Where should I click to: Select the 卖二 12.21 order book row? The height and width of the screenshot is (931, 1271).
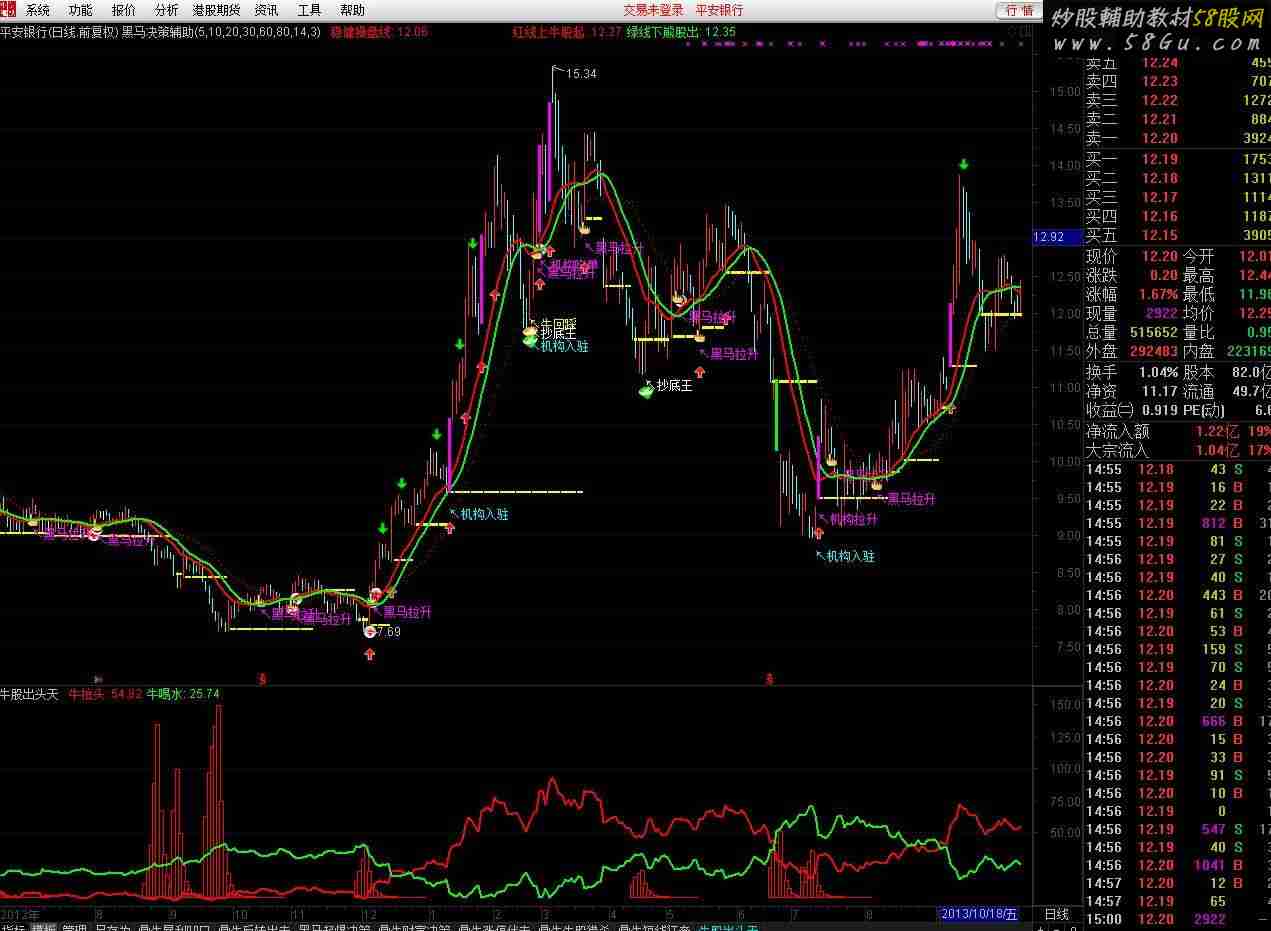[x=1178, y=119]
